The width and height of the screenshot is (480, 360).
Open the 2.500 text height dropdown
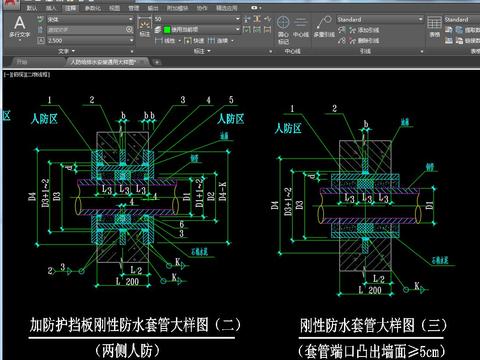tap(131, 41)
